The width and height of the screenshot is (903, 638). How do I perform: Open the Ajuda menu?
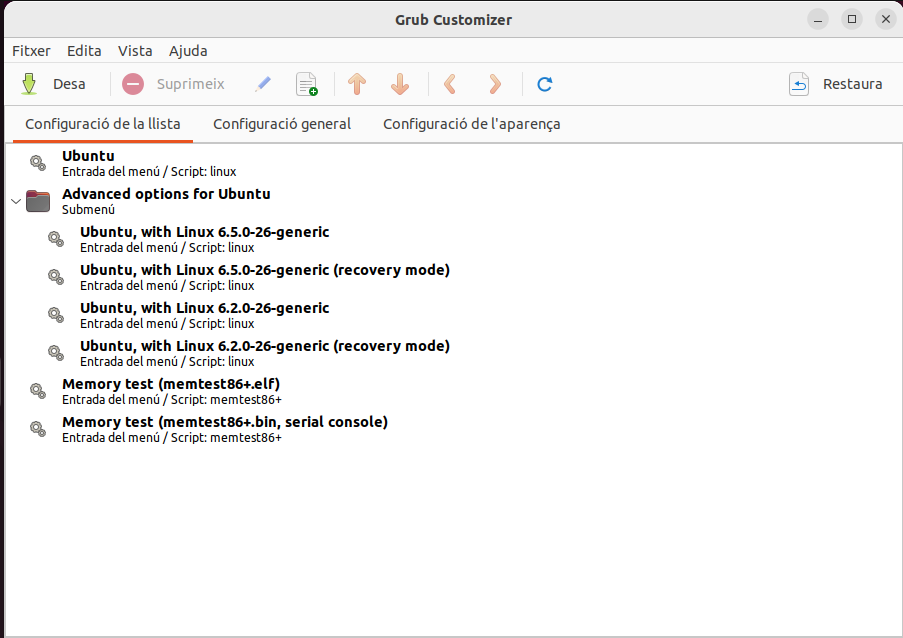pyautogui.click(x=188, y=51)
